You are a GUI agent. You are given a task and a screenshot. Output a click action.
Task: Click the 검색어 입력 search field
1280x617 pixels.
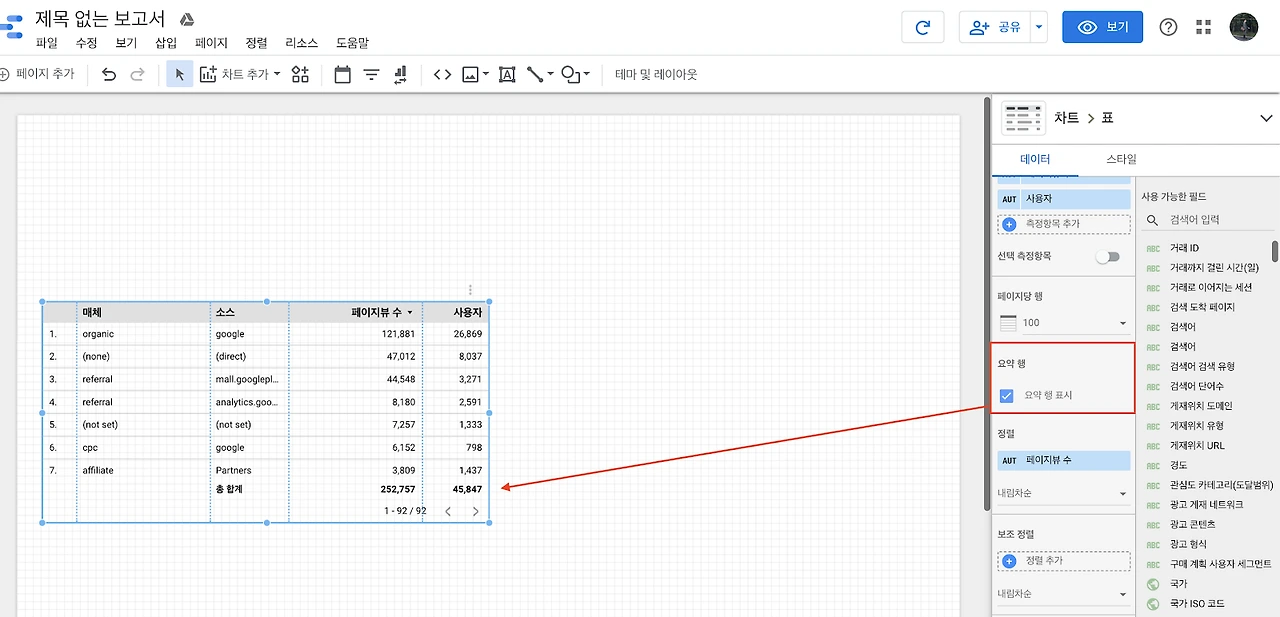(x=1210, y=220)
